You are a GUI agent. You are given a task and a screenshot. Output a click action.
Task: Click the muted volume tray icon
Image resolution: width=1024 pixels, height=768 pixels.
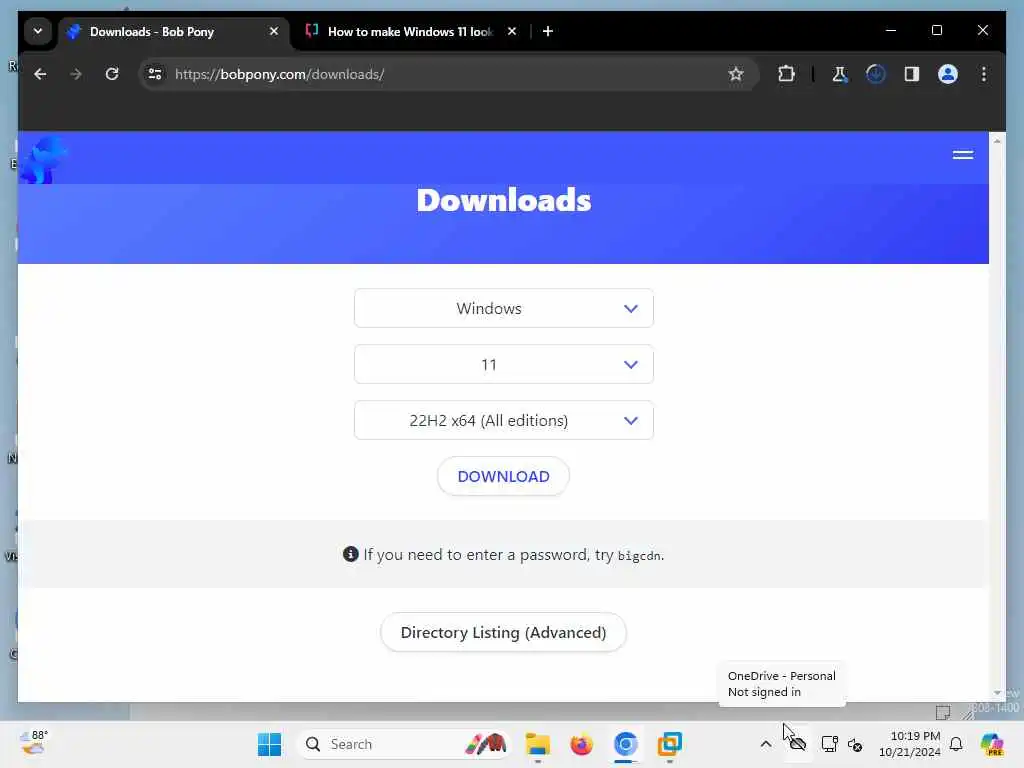point(855,744)
